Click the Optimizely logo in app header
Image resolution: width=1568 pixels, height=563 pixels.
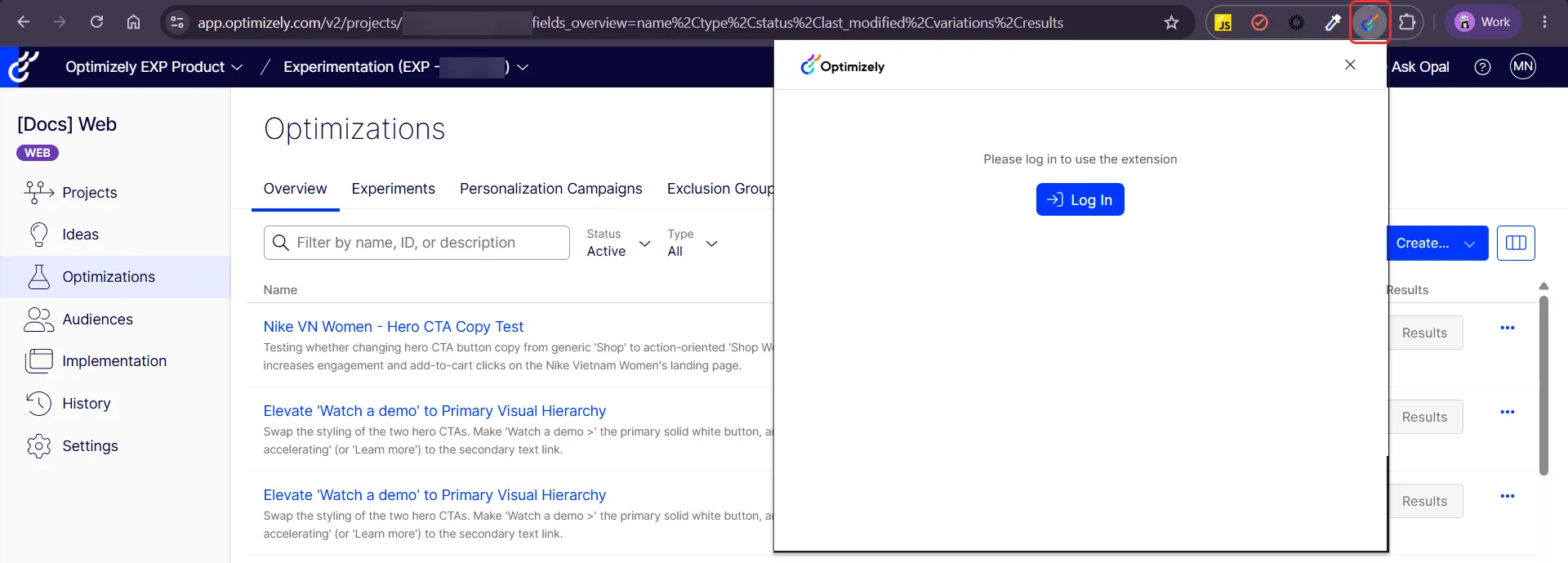(24, 67)
